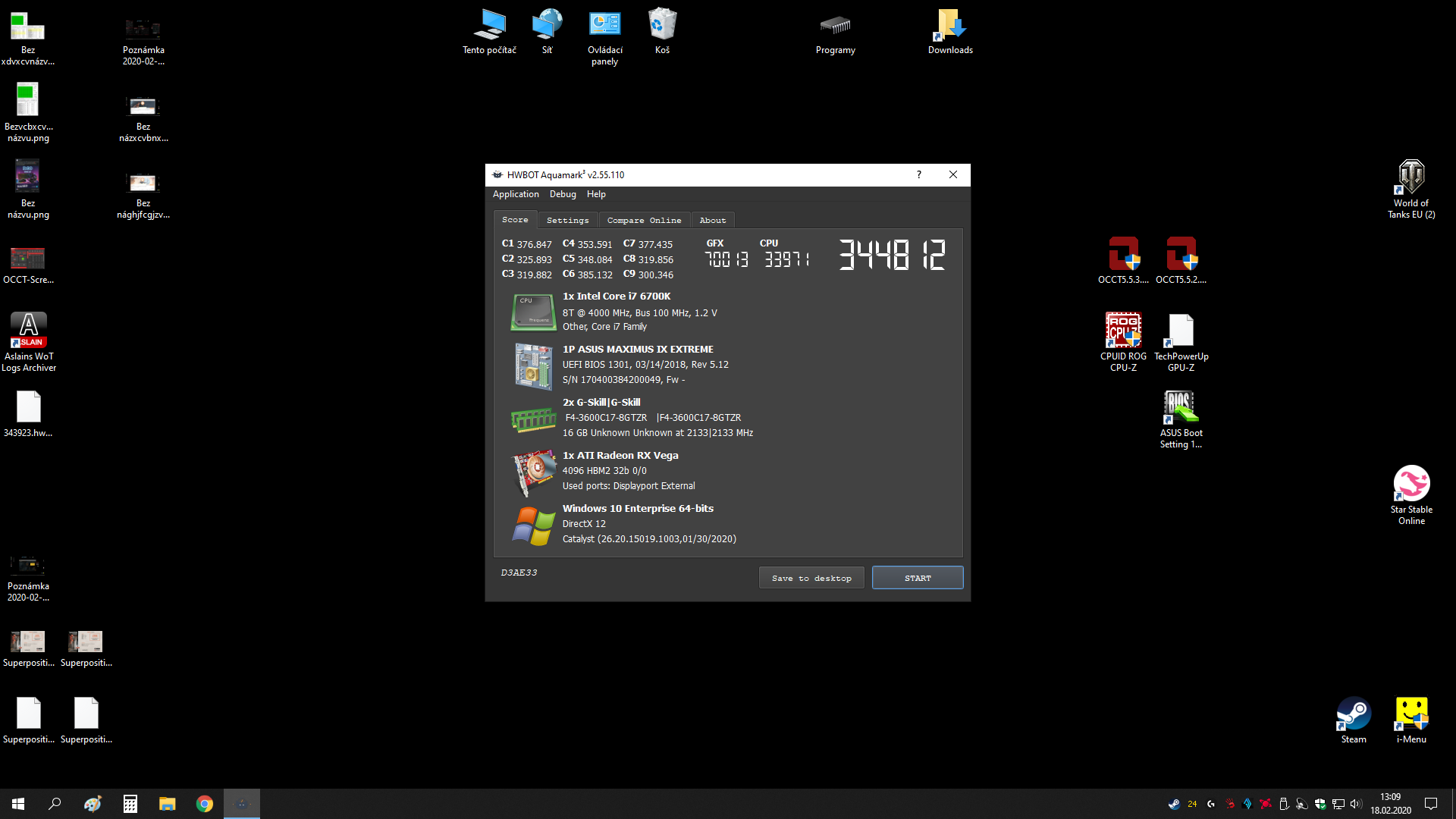This screenshot has width=1456, height=819.
Task: Switch to the Score tab
Action: (515, 220)
